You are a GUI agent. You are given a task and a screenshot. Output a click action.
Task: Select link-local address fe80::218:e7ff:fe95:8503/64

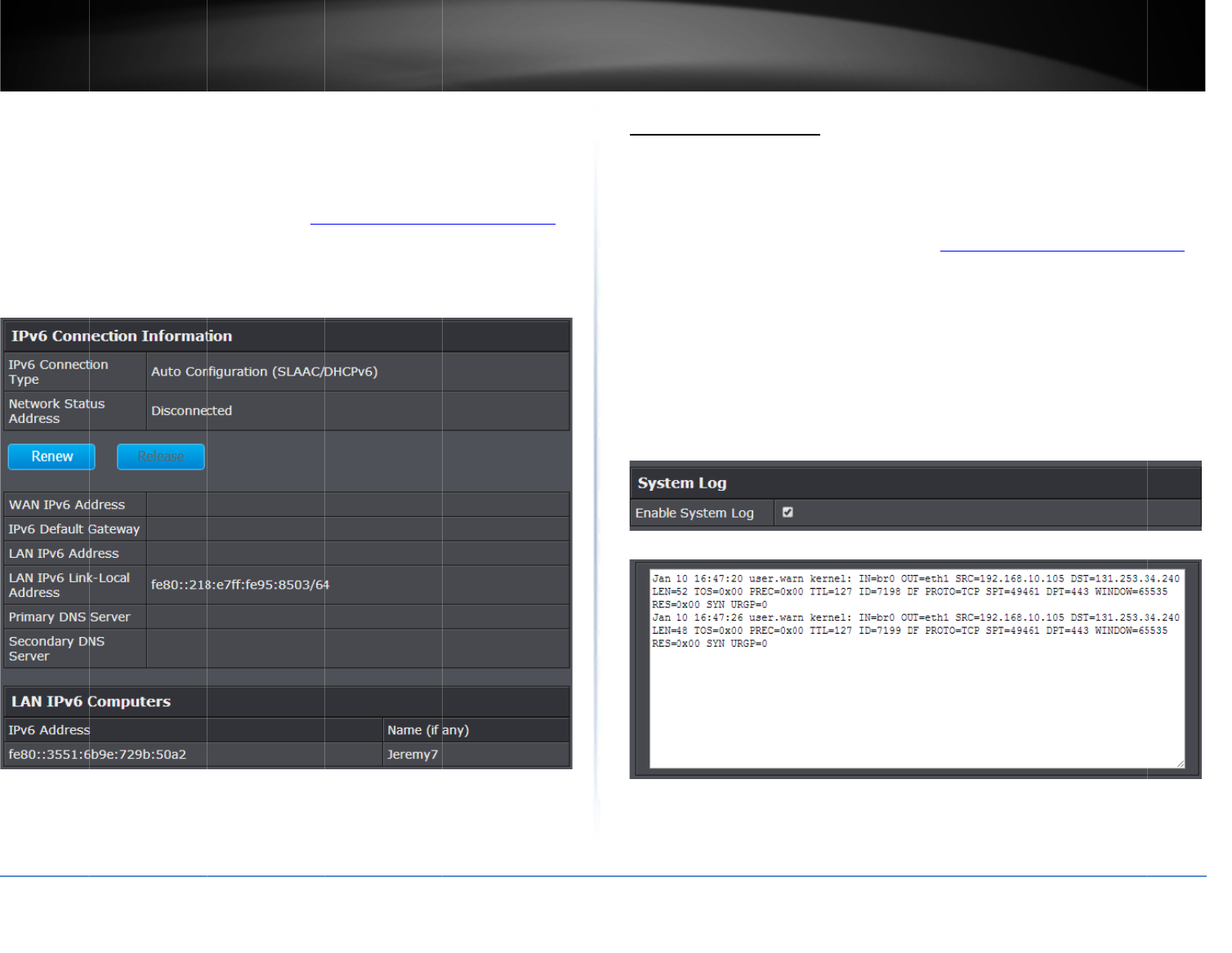tap(240, 585)
